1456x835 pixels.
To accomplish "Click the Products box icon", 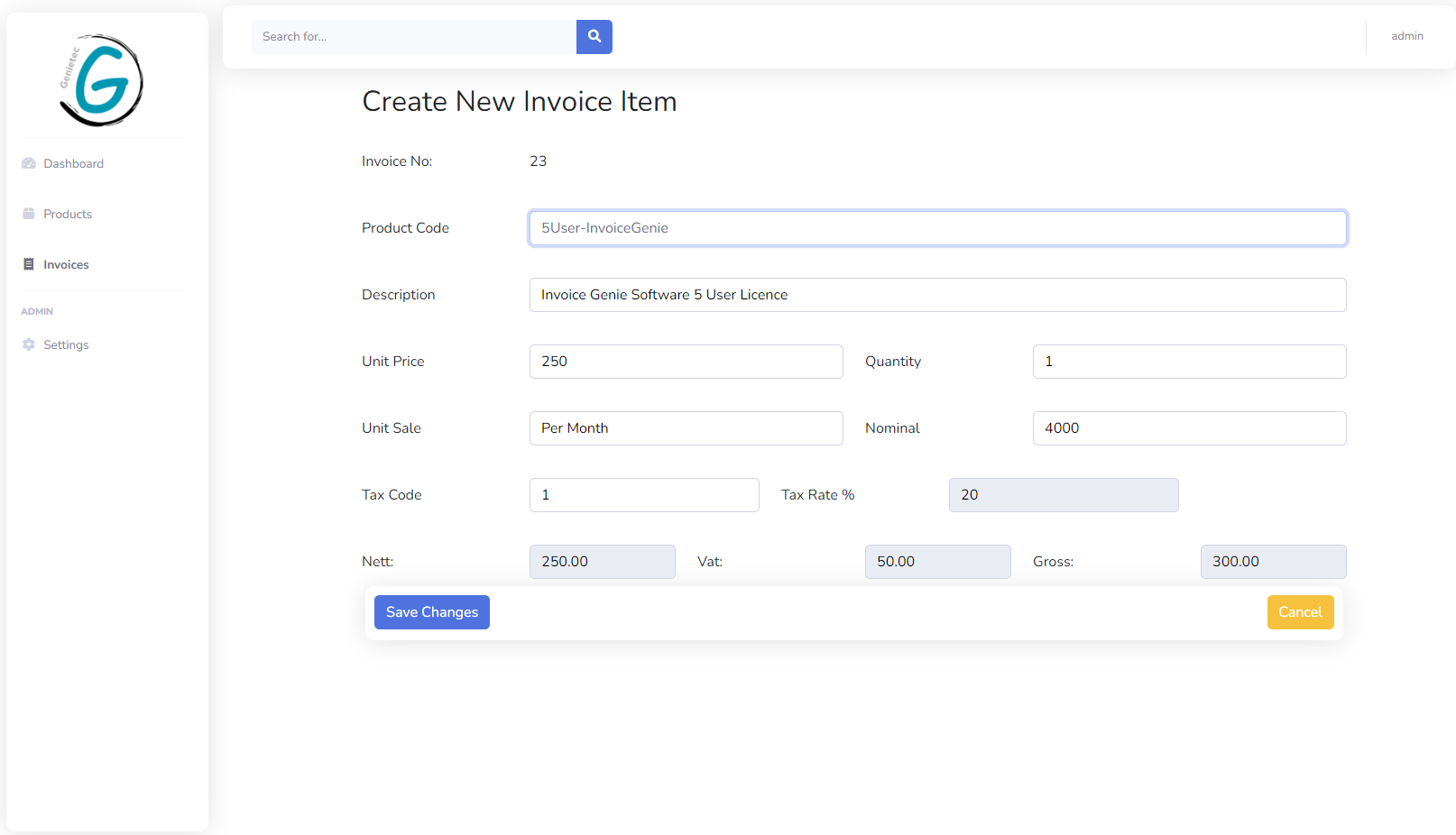I will pyautogui.click(x=29, y=214).
